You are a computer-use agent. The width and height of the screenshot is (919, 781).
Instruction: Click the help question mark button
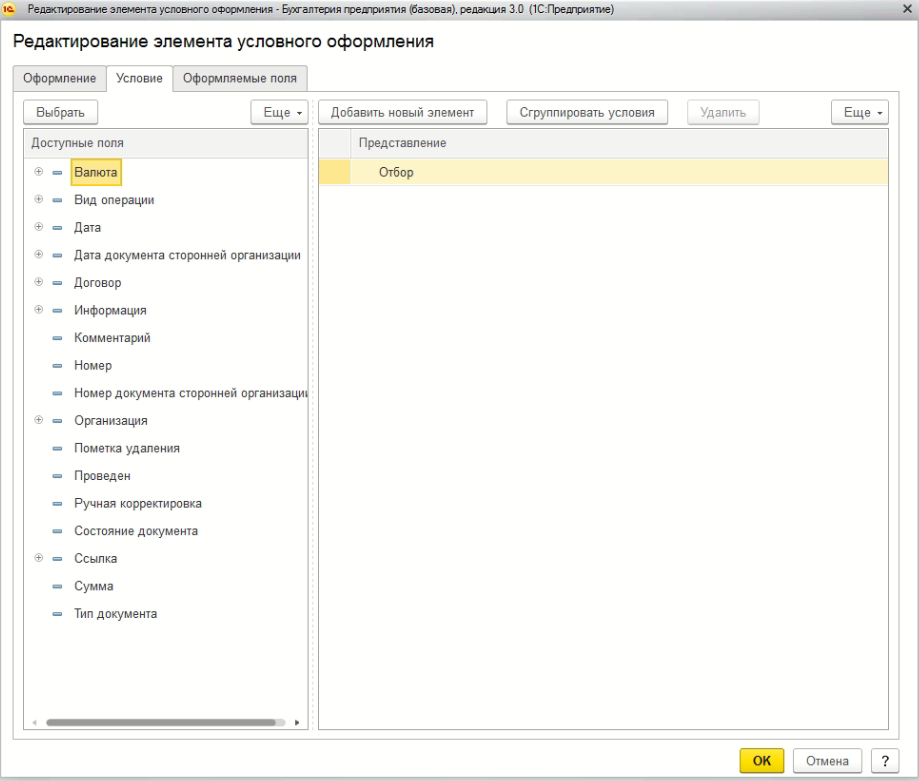click(884, 761)
